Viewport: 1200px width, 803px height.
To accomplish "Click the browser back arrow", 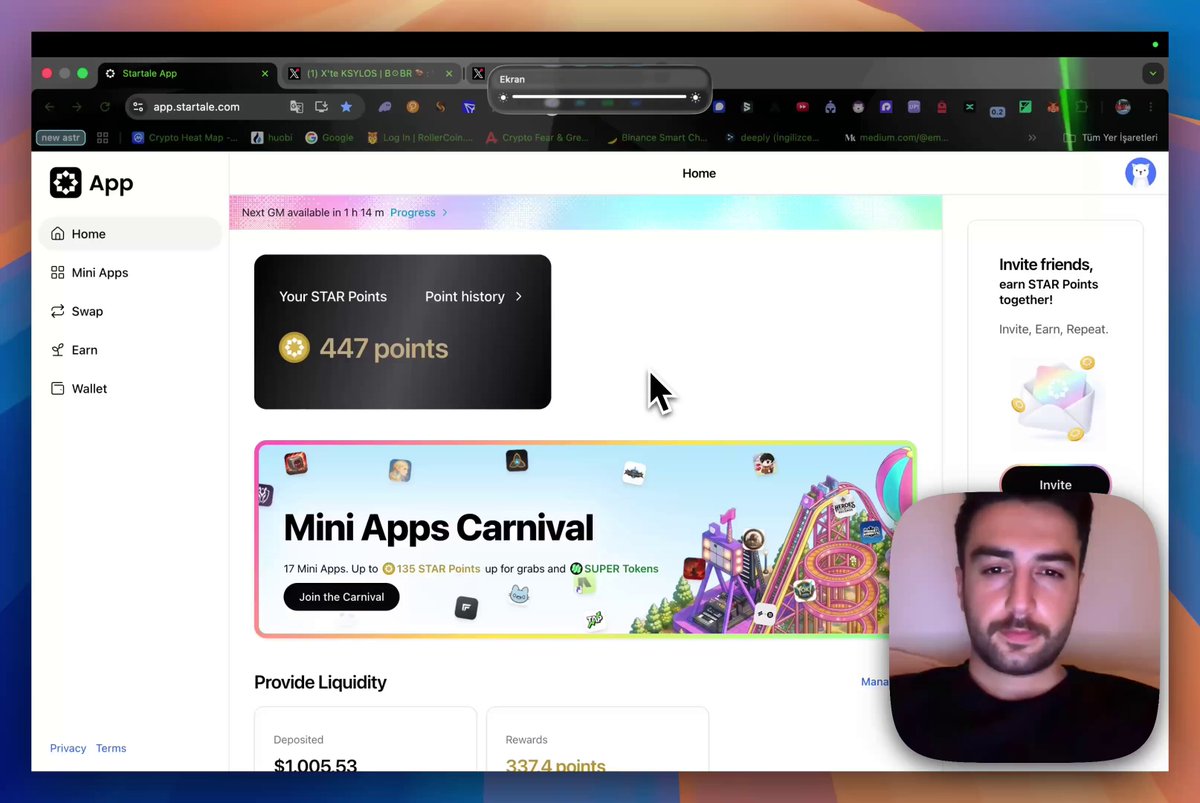I will [x=49, y=107].
